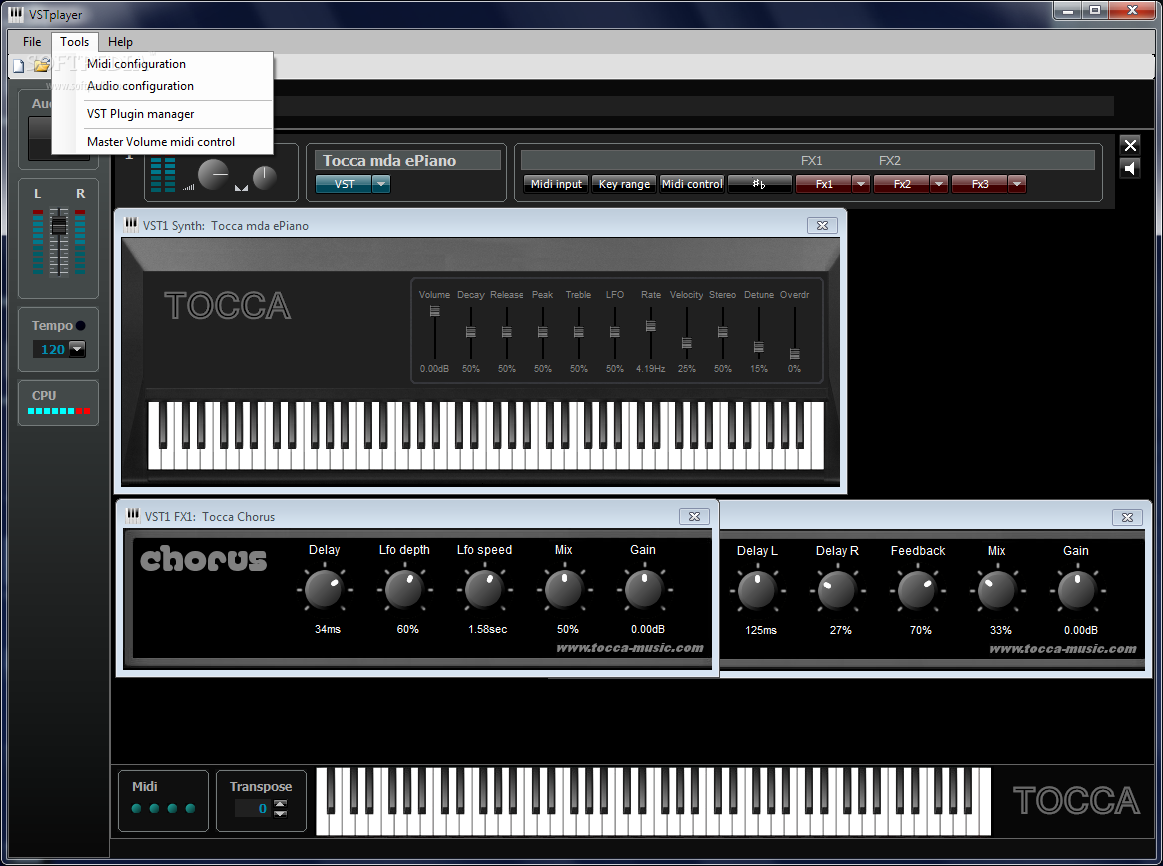
Task: Open the Fx2 dropdown arrow
Action: click(x=939, y=184)
